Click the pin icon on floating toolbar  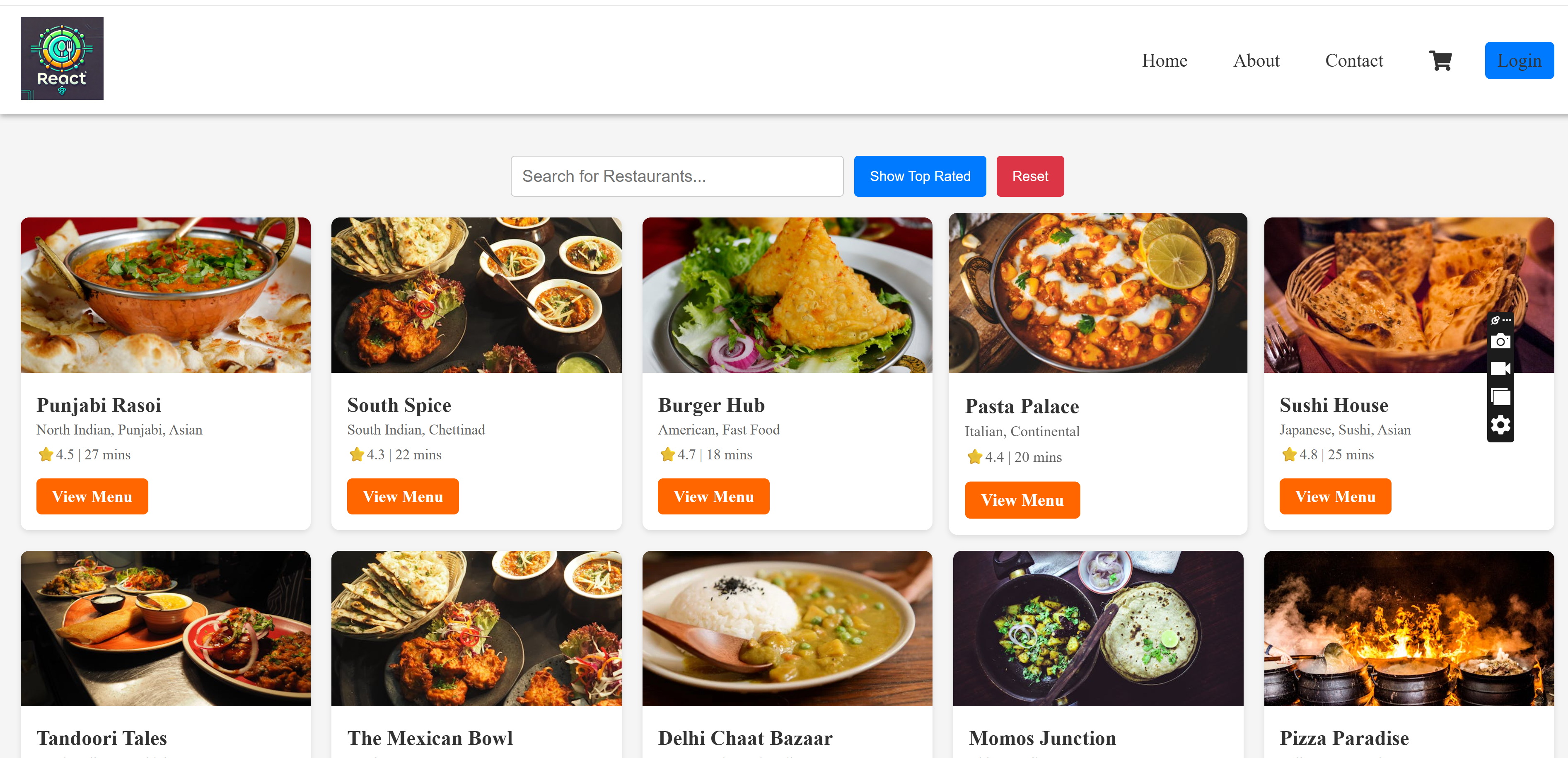tap(1496, 320)
